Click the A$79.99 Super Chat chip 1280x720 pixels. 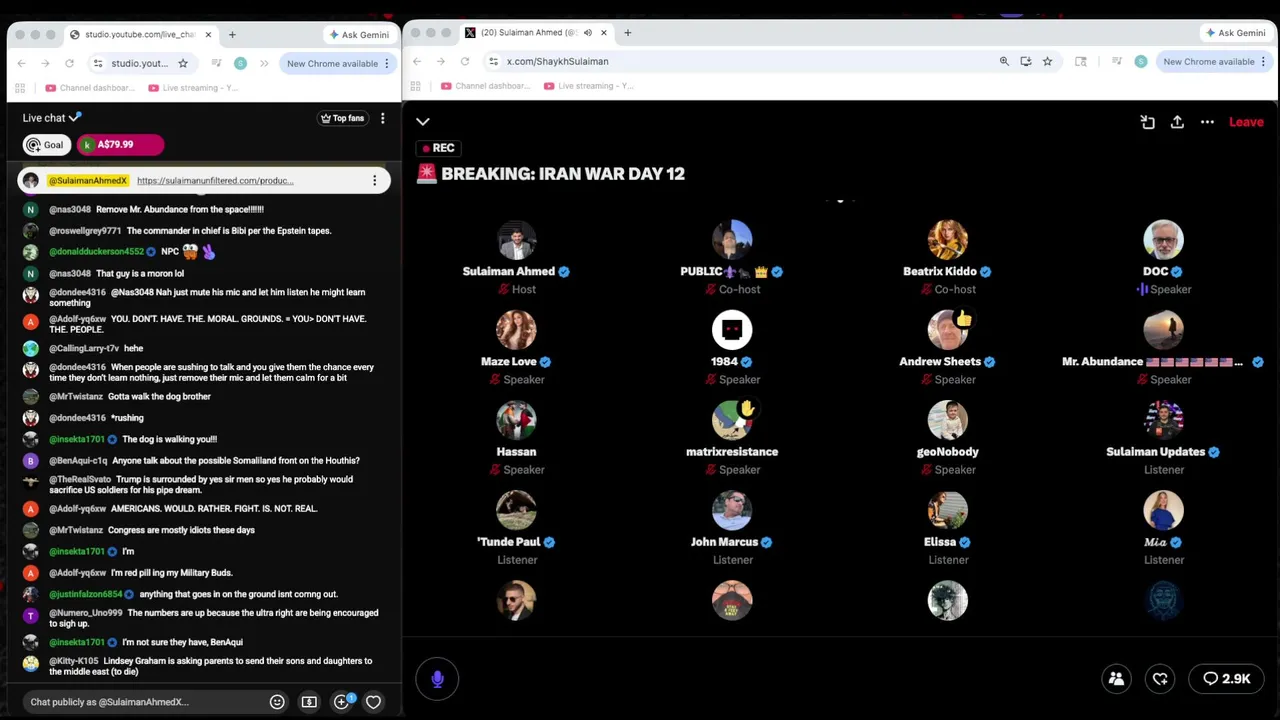120,145
